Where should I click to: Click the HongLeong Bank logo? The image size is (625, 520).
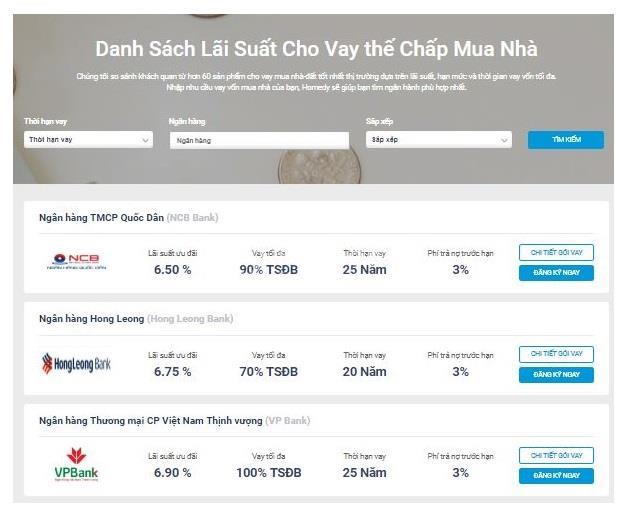click(76, 363)
